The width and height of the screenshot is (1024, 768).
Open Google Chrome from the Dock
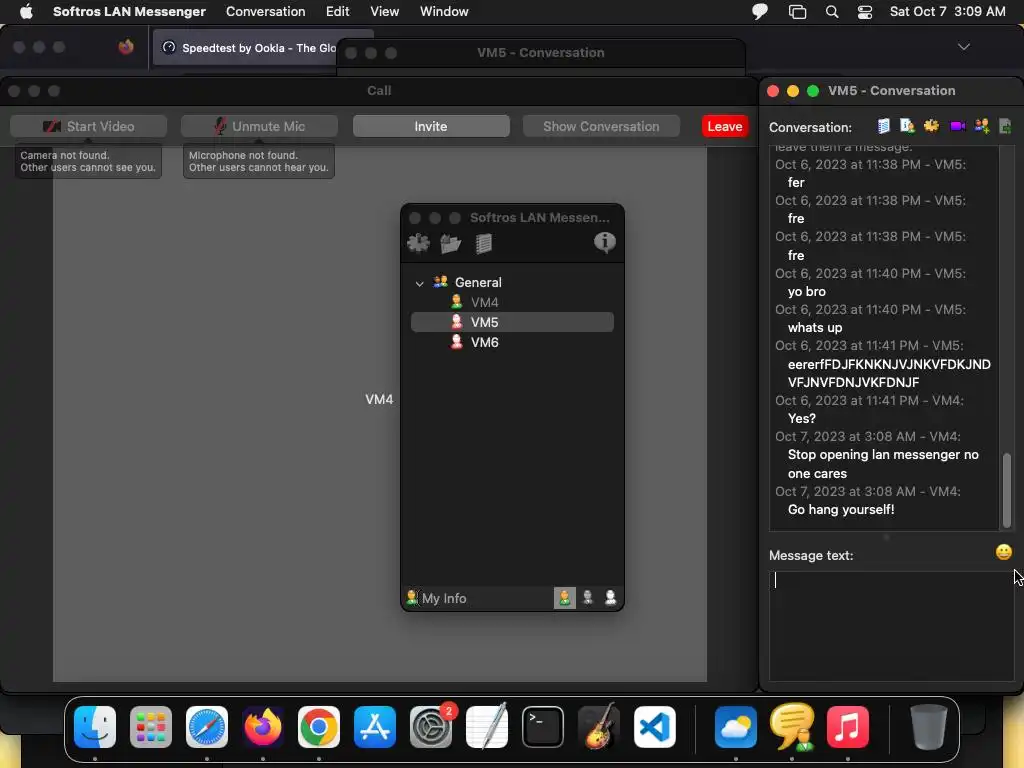(319, 727)
